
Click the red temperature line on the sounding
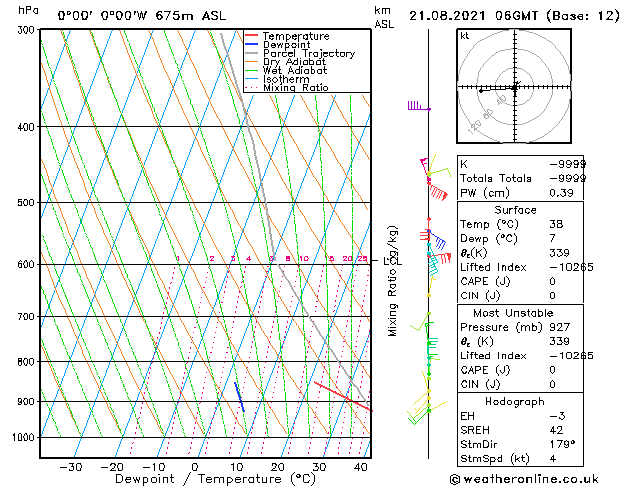pos(342,395)
